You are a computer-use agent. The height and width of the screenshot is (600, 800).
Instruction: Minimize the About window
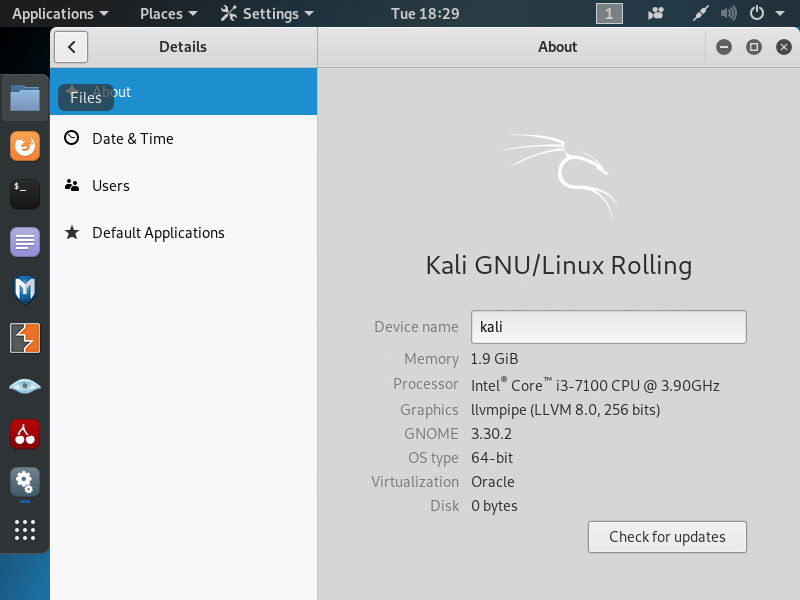[x=723, y=47]
